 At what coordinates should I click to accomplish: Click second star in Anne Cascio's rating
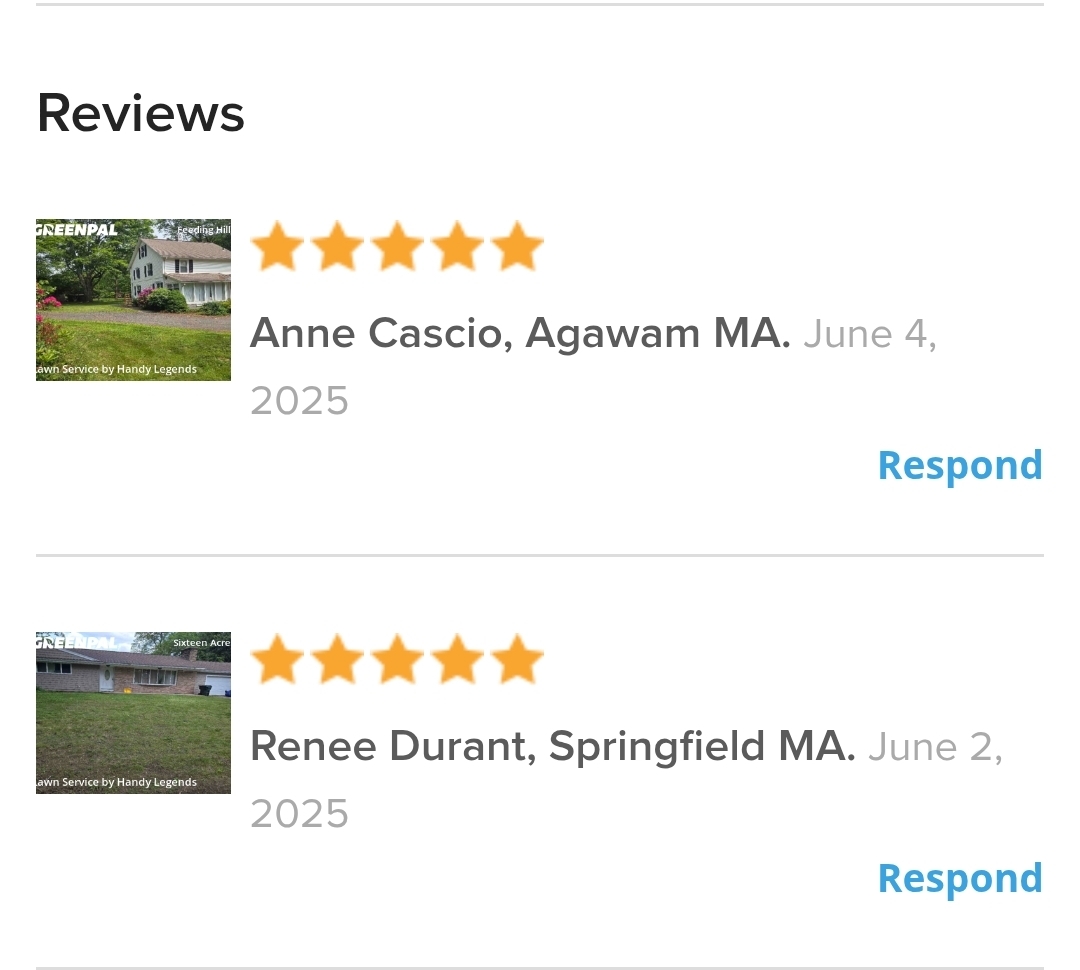337,248
